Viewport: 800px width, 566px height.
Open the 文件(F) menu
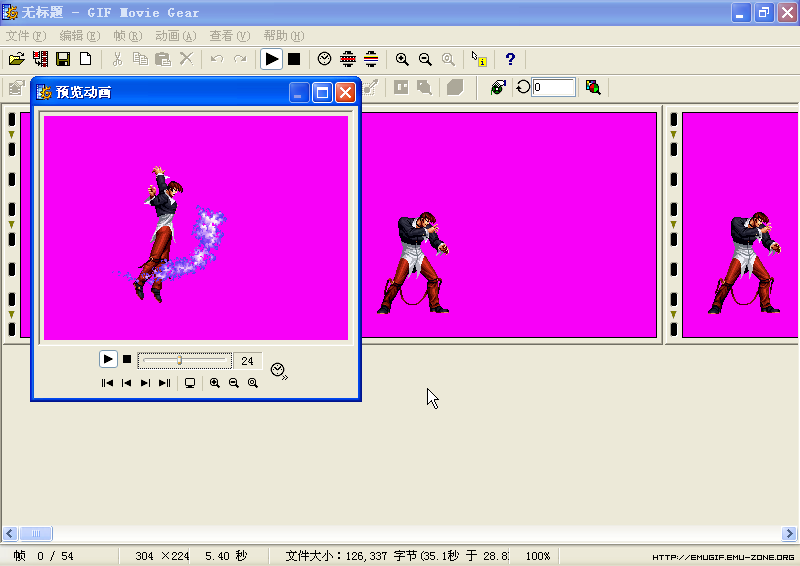click(26, 36)
